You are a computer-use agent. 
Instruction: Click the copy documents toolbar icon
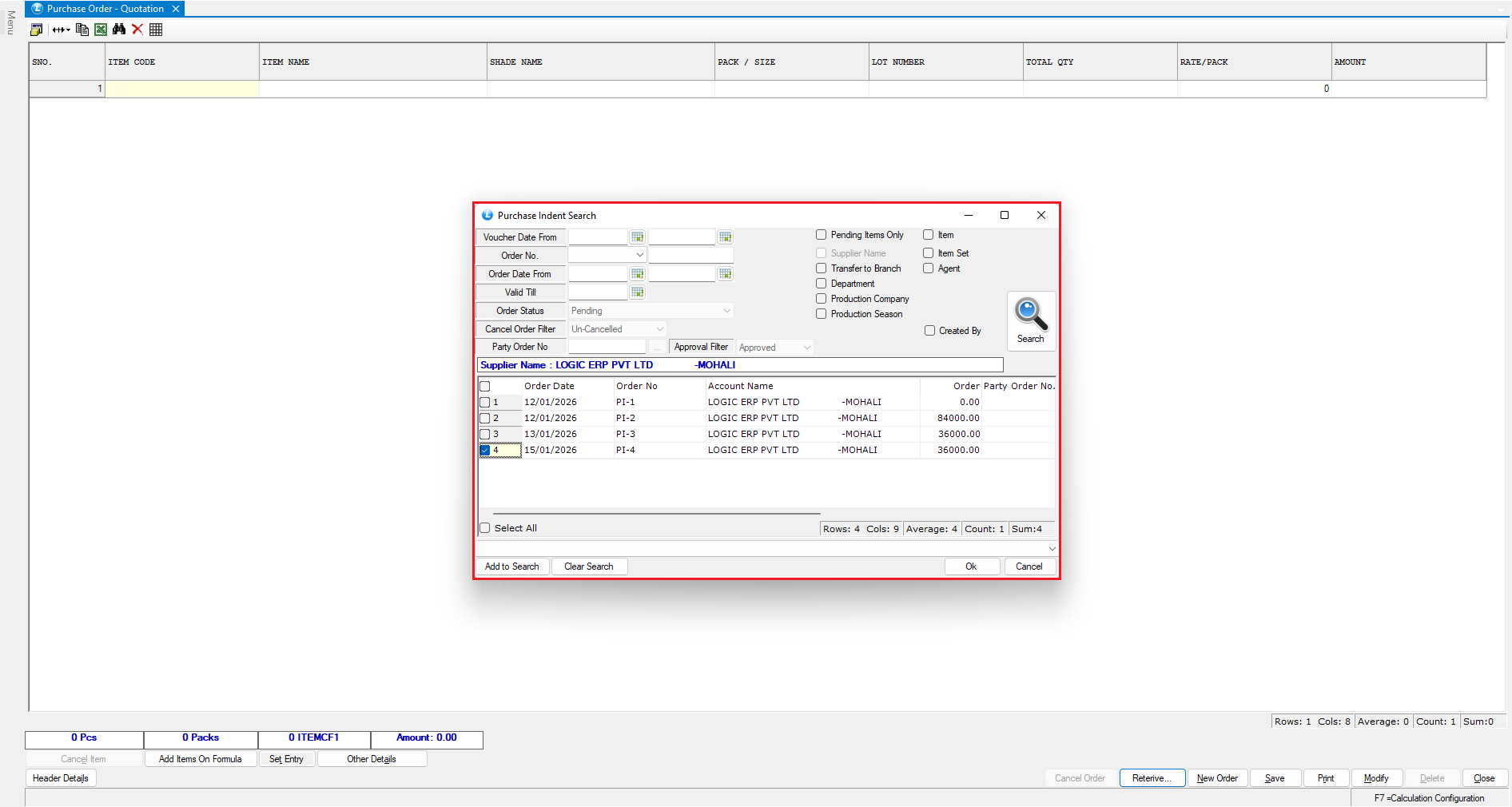pyautogui.click(x=82, y=30)
